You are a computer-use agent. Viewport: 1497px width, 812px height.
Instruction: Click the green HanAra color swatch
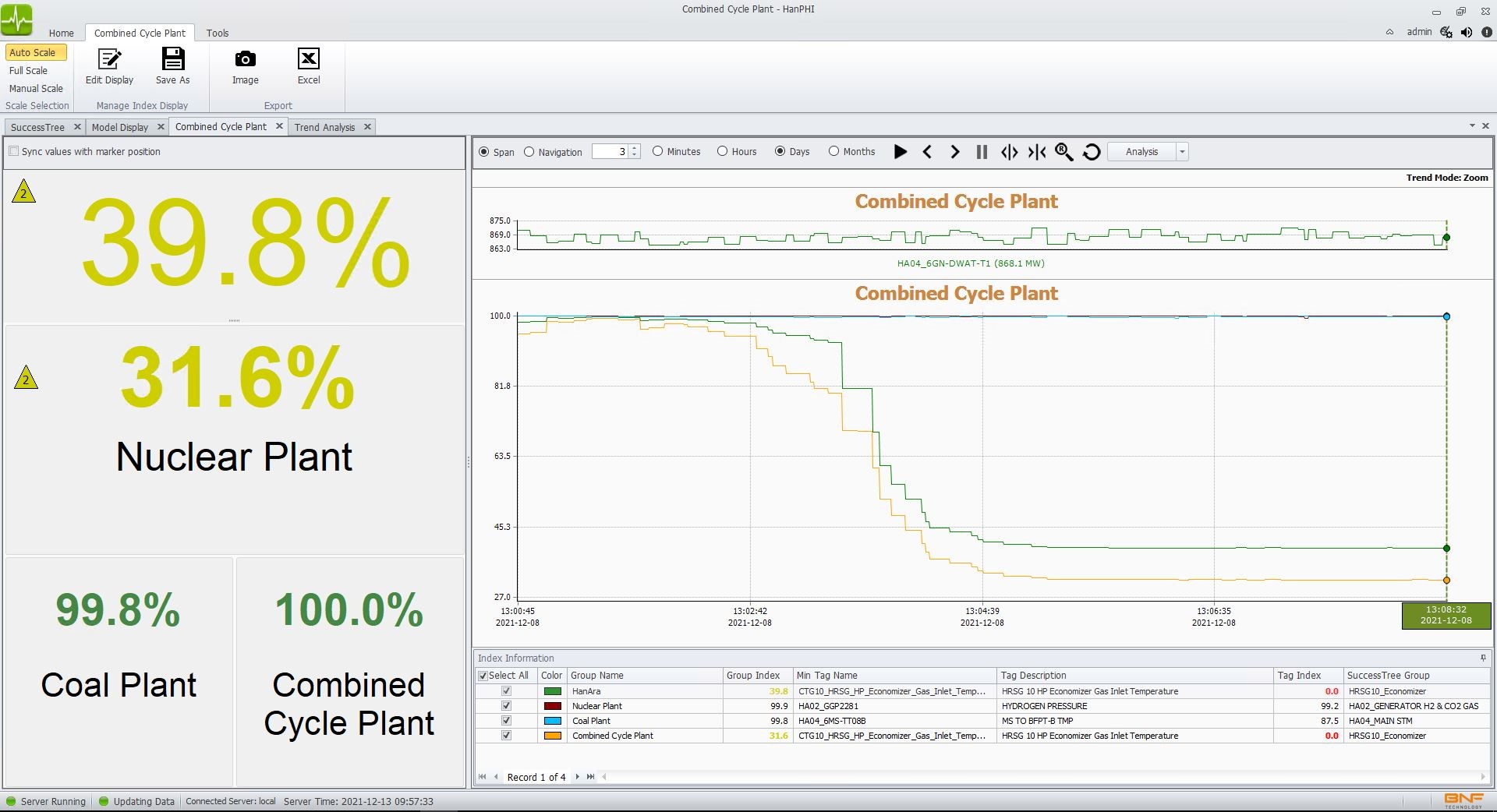click(x=552, y=691)
